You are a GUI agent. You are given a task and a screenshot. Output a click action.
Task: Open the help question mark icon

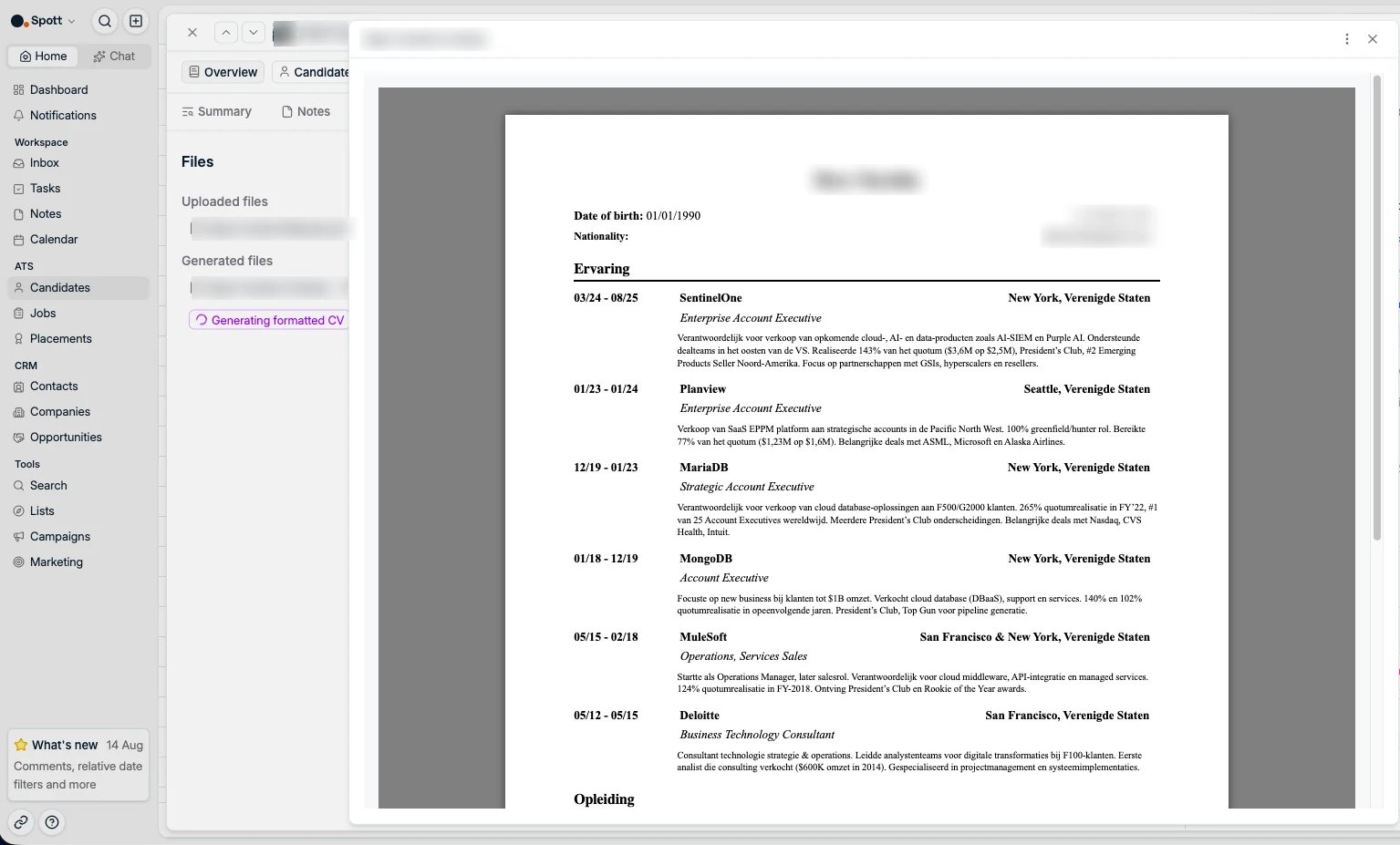[x=53, y=822]
